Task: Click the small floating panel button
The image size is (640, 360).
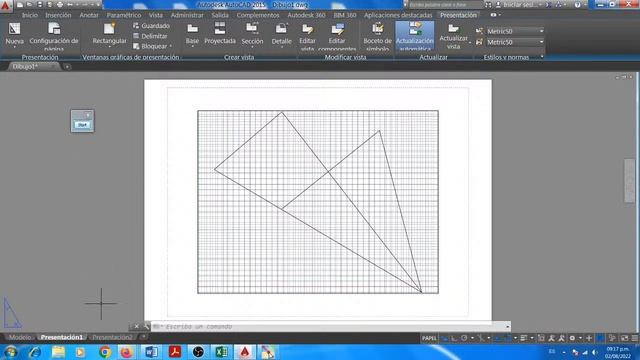Action: [82, 124]
